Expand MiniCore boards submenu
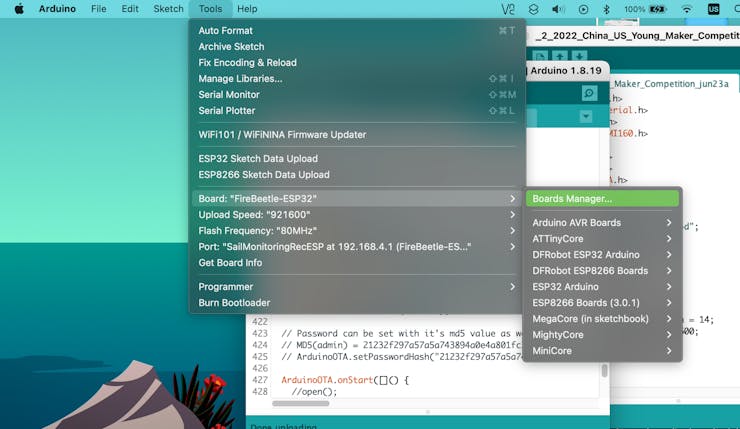 coord(602,351)
